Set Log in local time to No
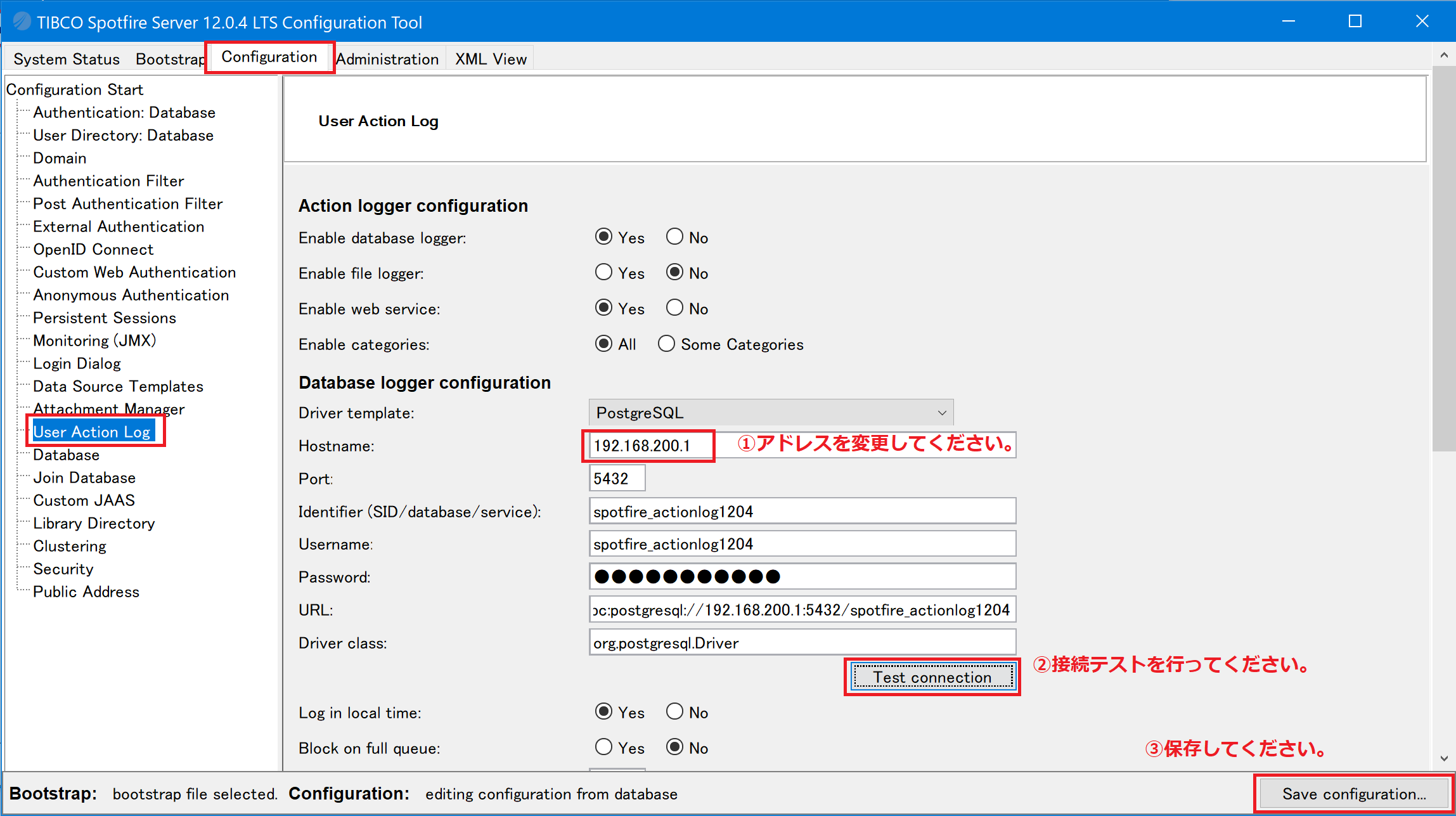Viewport: 1456px width, 816px height. [x=675, y=712]
